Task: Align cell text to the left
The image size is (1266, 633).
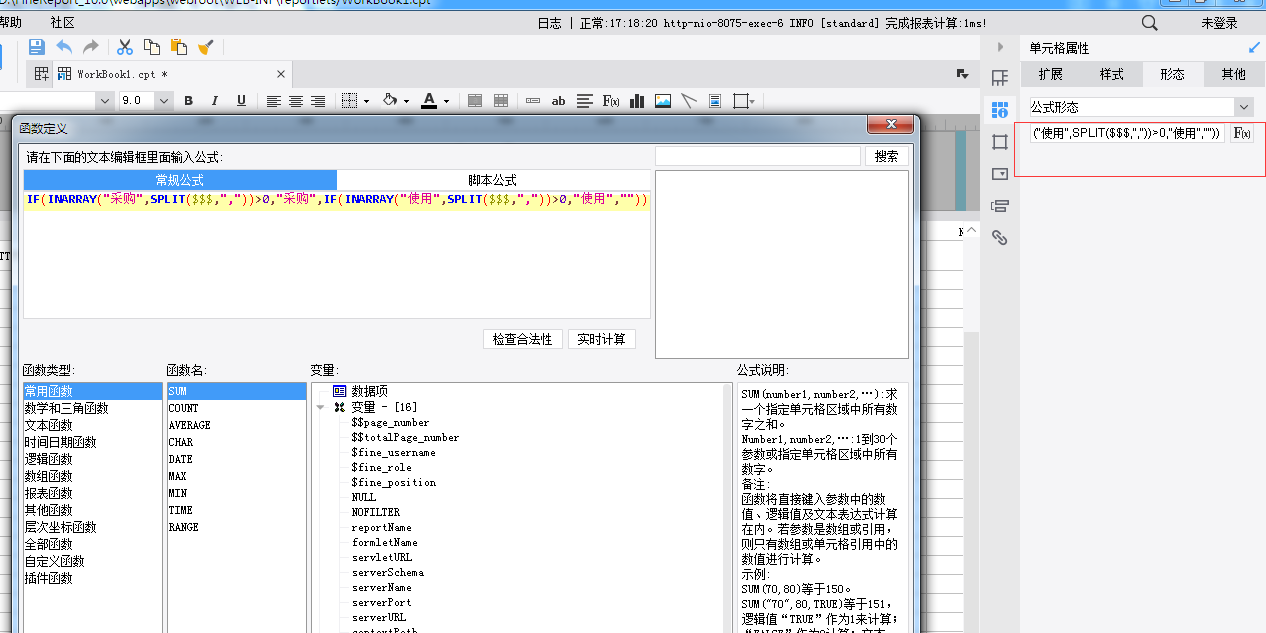Action: tap(274, 101)
